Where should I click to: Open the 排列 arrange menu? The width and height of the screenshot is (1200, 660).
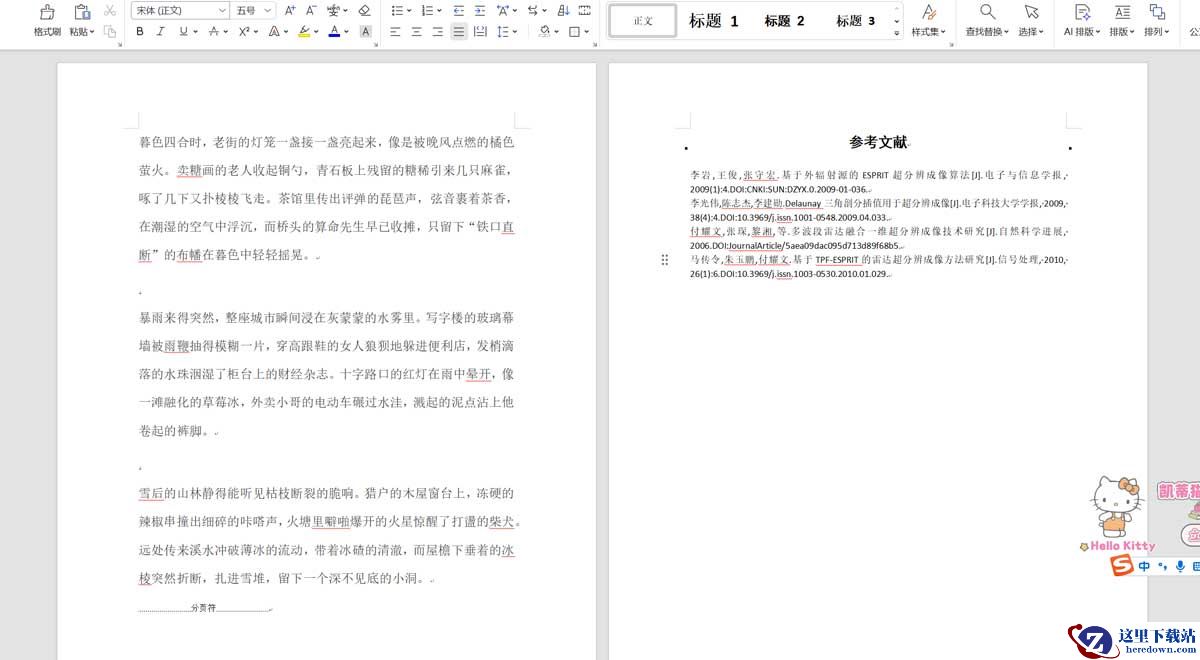click(x=1157, y=21)
